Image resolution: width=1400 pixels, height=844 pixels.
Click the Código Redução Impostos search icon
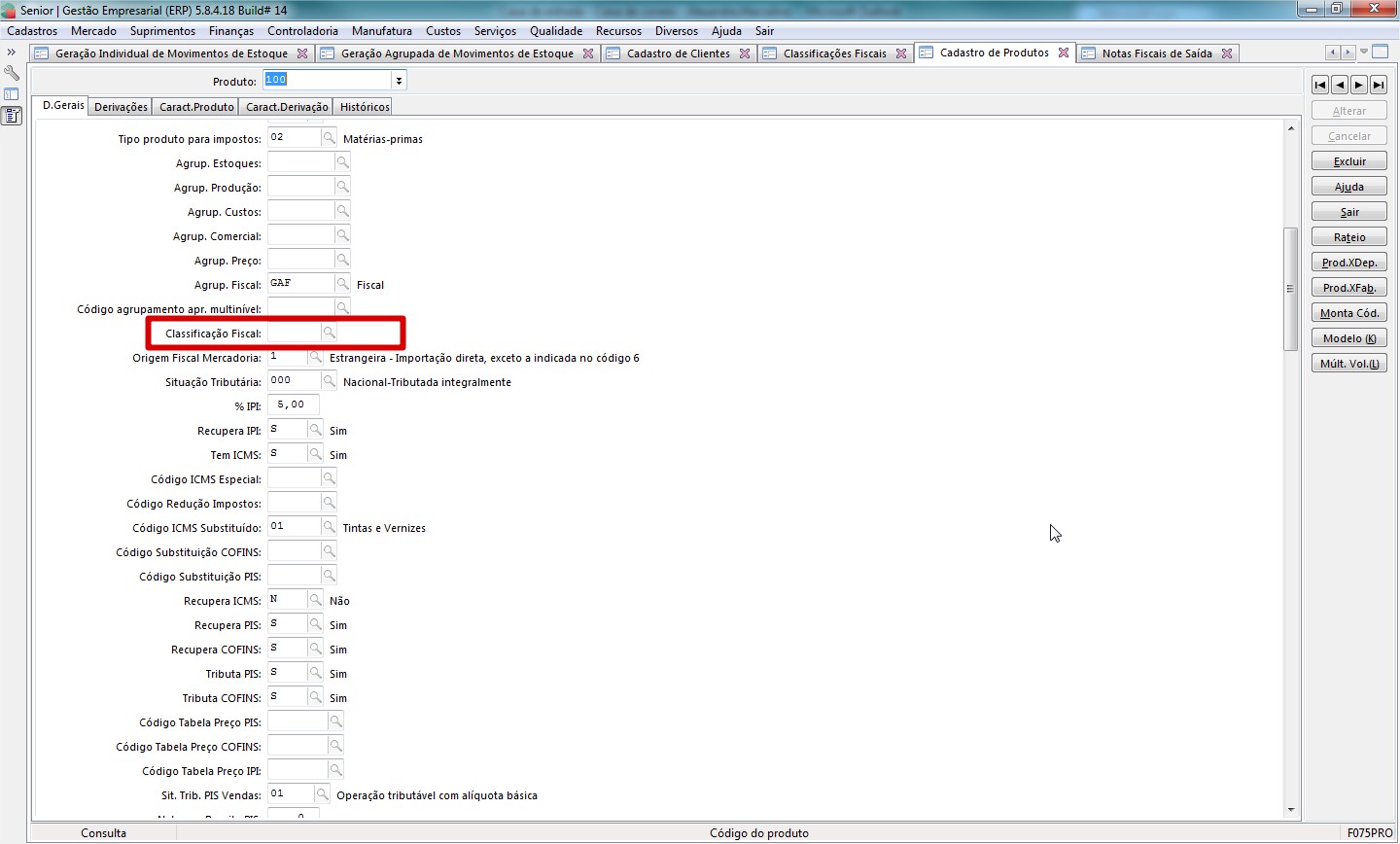330,503
